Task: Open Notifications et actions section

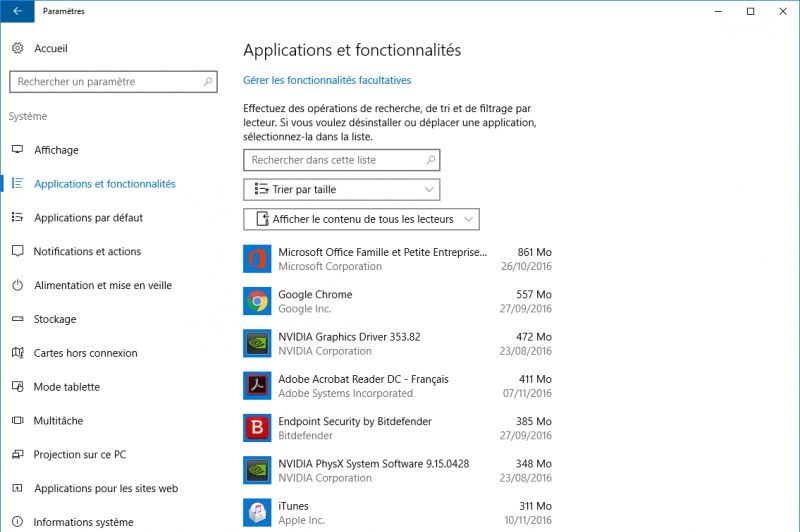Action: point(87,251)
